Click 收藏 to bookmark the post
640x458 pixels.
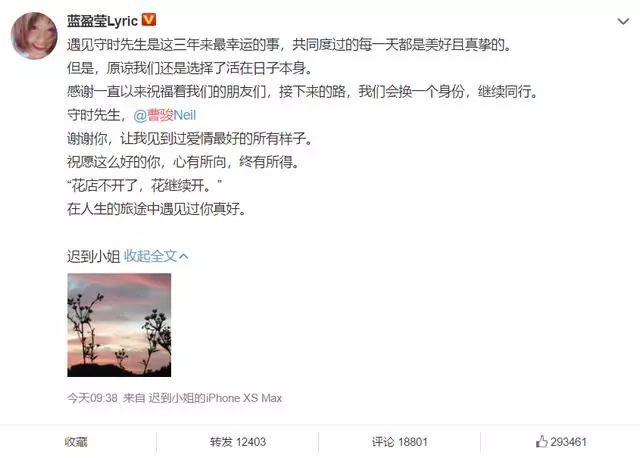tap(76, 442)
